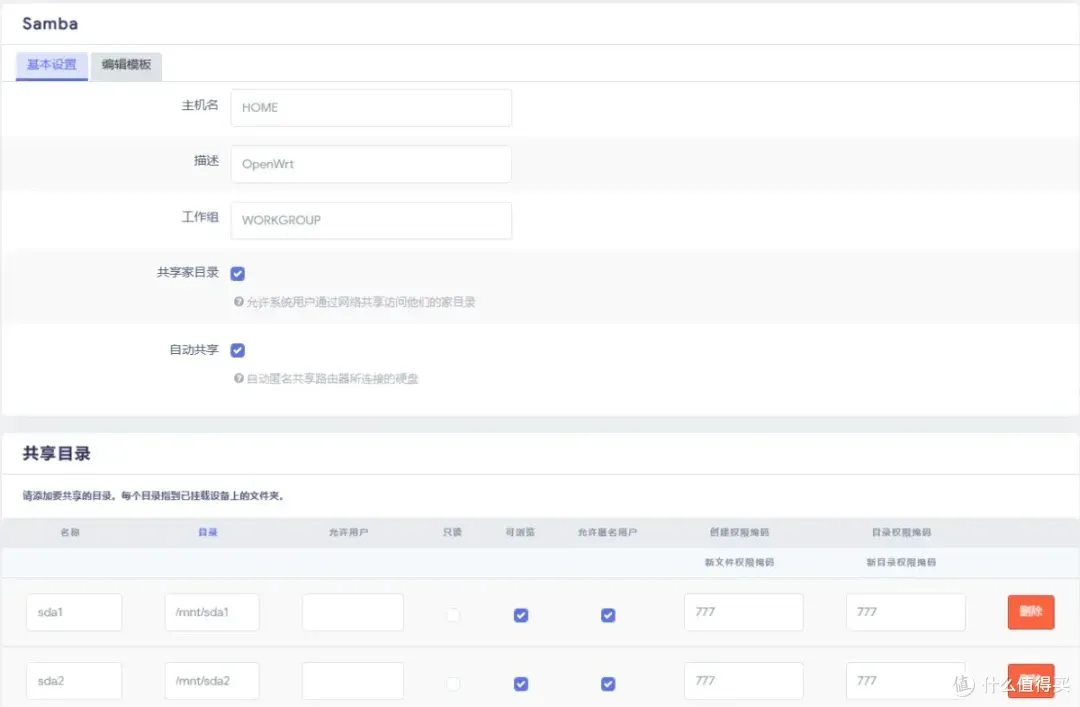This screenshot has height=707, width=1080.
Task: Toggle 允许匿名用户 checkbox for sda2 row
Action: [x=608, y=684]
